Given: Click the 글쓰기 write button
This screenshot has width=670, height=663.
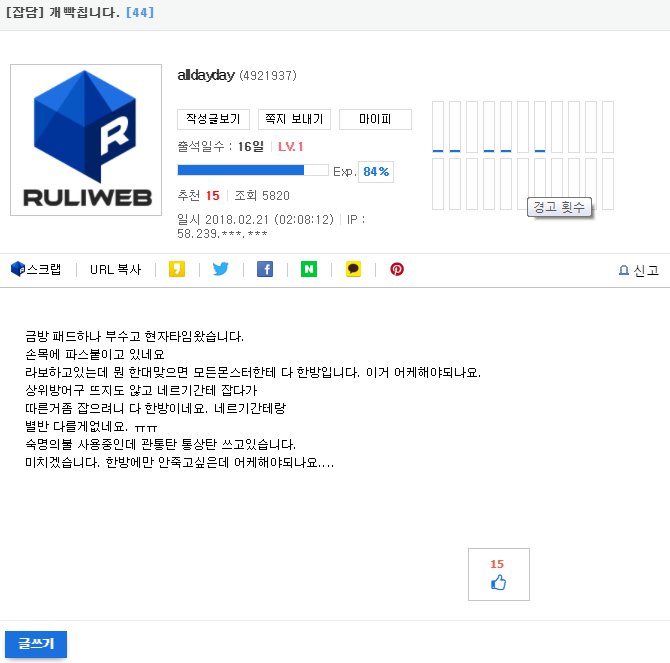Looking at the screenshot, I should point(35,644).
